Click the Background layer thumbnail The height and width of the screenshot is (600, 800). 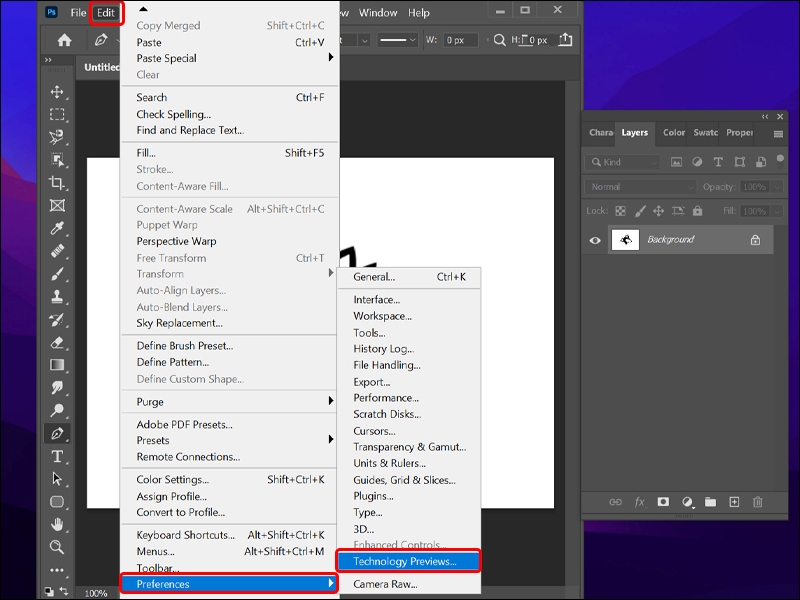pyautogui.click(x=626, y=239)
